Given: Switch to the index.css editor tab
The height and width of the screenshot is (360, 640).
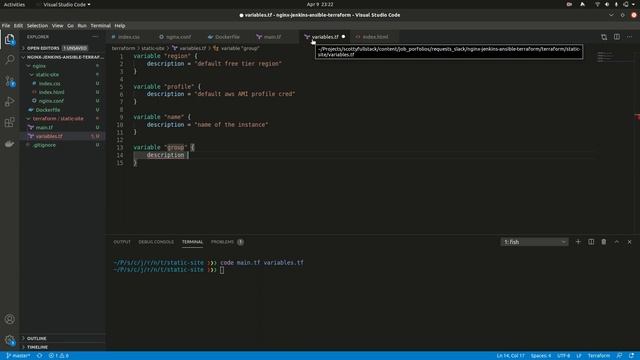Looking at the screenshot, I should pyautogui.click(x=129, y=37).
